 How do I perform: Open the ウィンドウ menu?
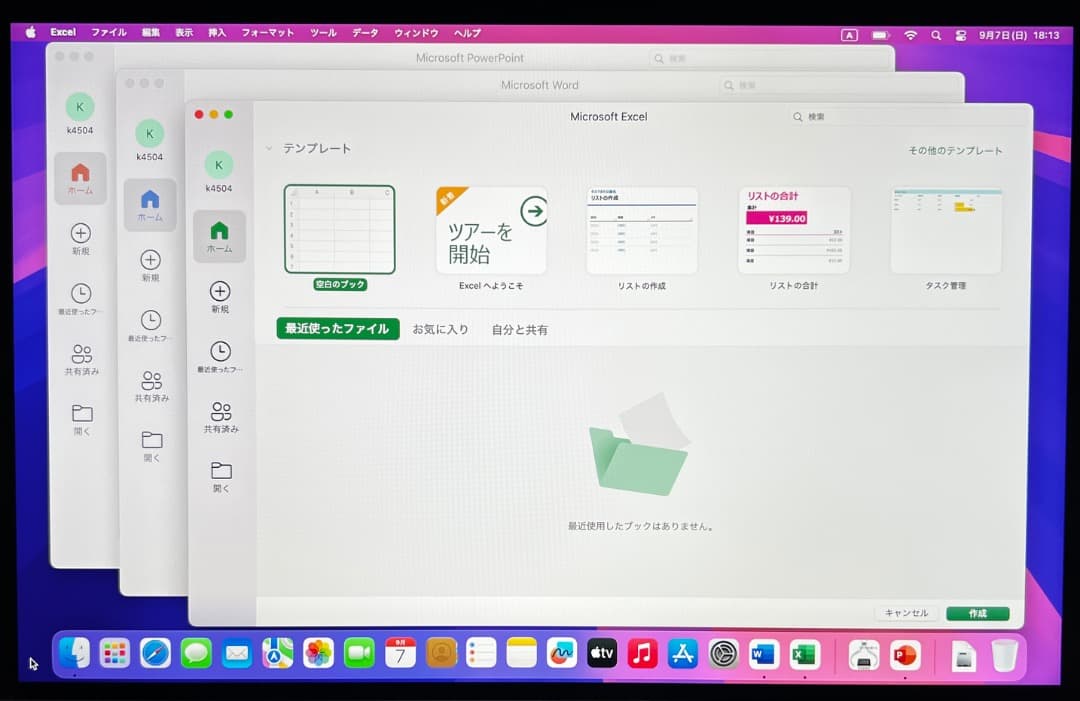point(418,31)
